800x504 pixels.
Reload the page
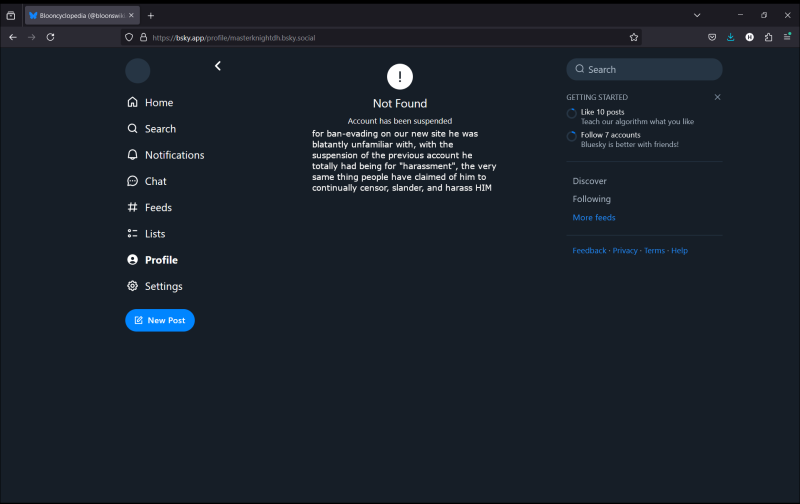[51, 37]
